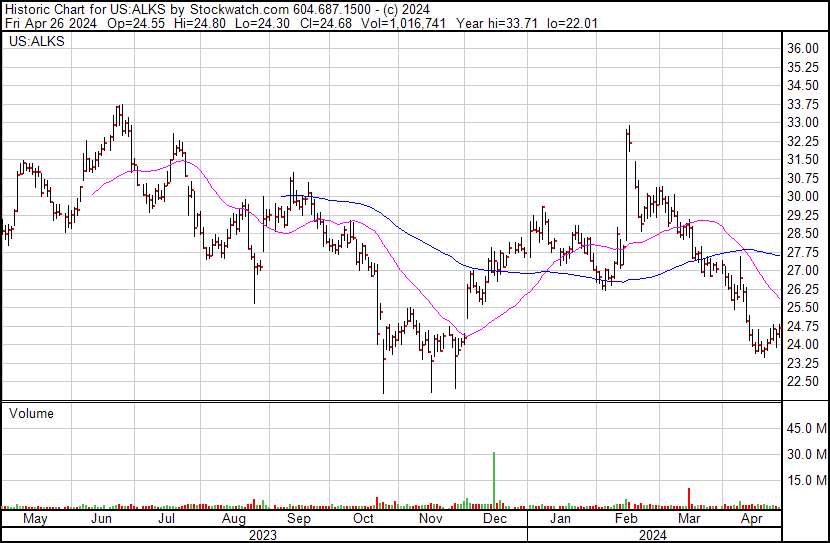830x543 pixels.
Task: Click the Volume panel label
Action: 31,413
